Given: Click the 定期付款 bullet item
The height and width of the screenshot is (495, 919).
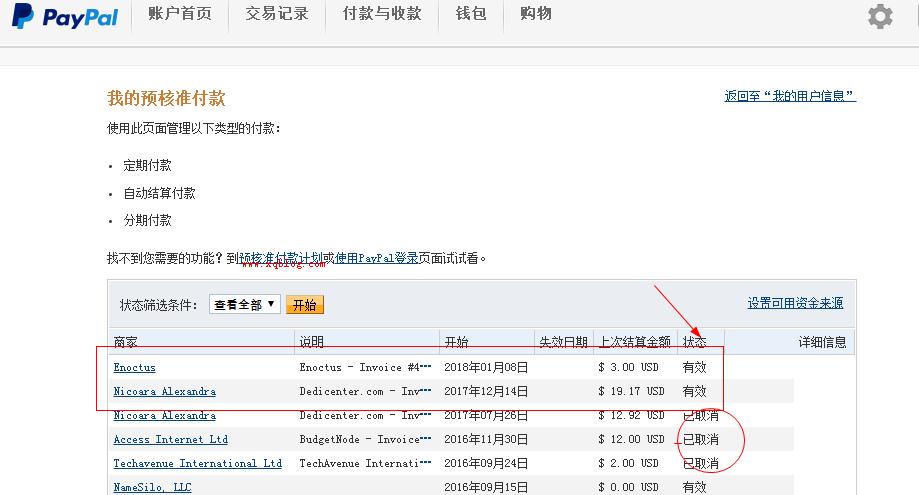Looking at the screenshot, I should 147,165.
